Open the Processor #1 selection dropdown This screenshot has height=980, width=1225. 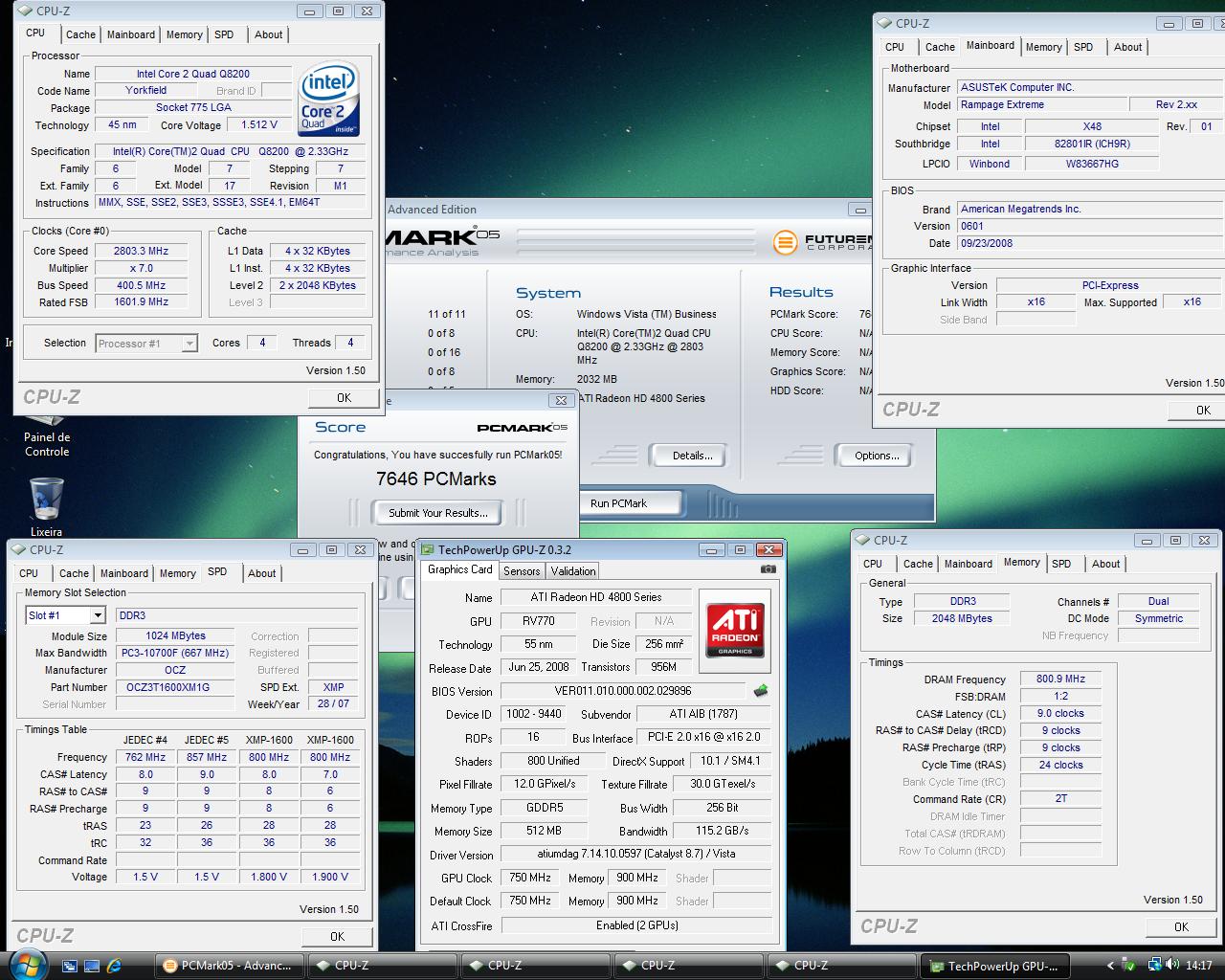(189, 343)
